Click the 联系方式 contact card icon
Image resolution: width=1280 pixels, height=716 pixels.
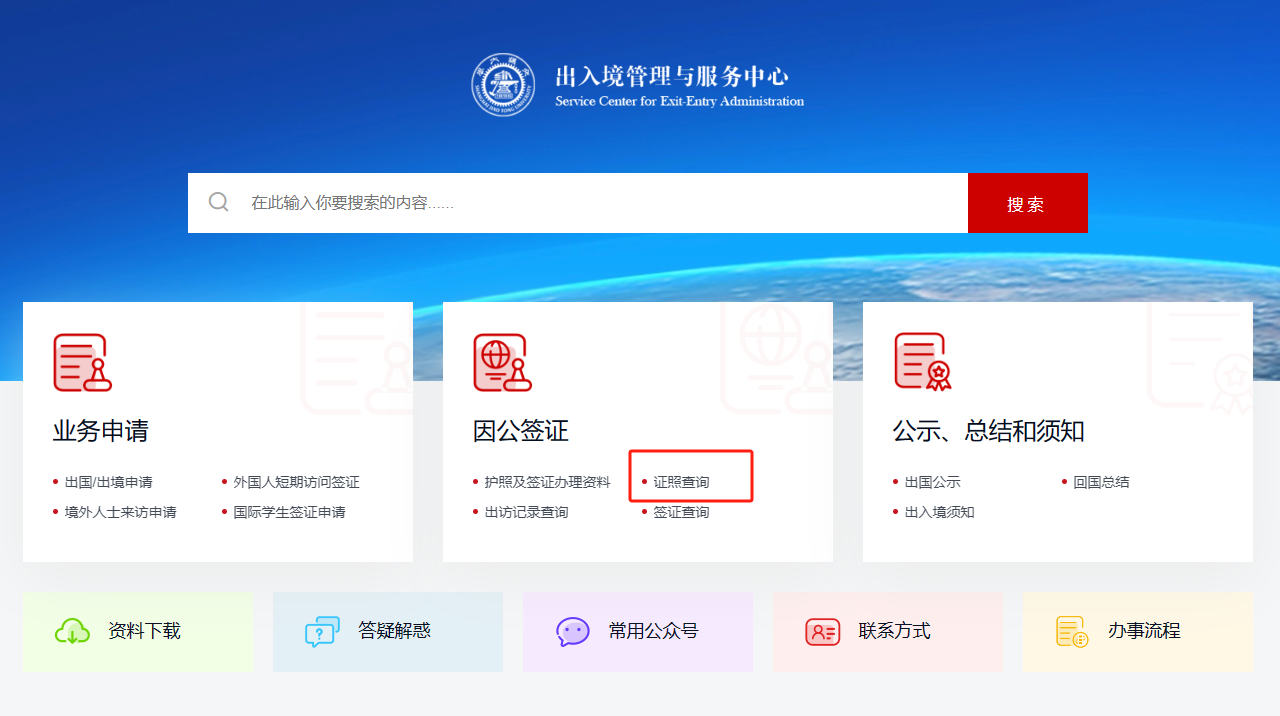click(x=822, y=631)
